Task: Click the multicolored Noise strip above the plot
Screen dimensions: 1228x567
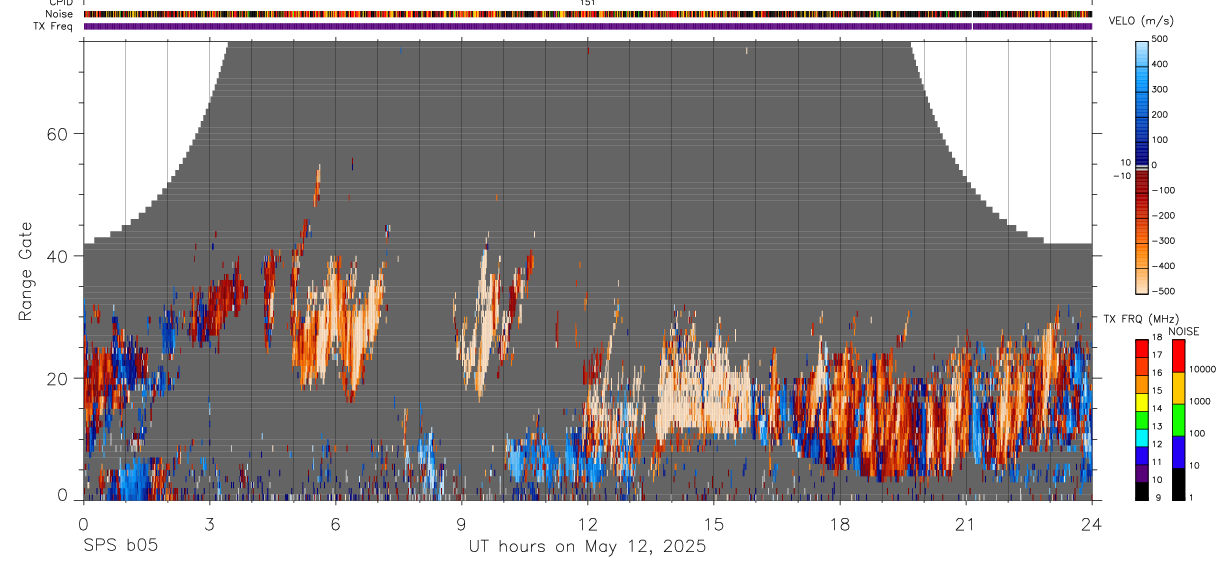Action: click(x=587, y=14)
